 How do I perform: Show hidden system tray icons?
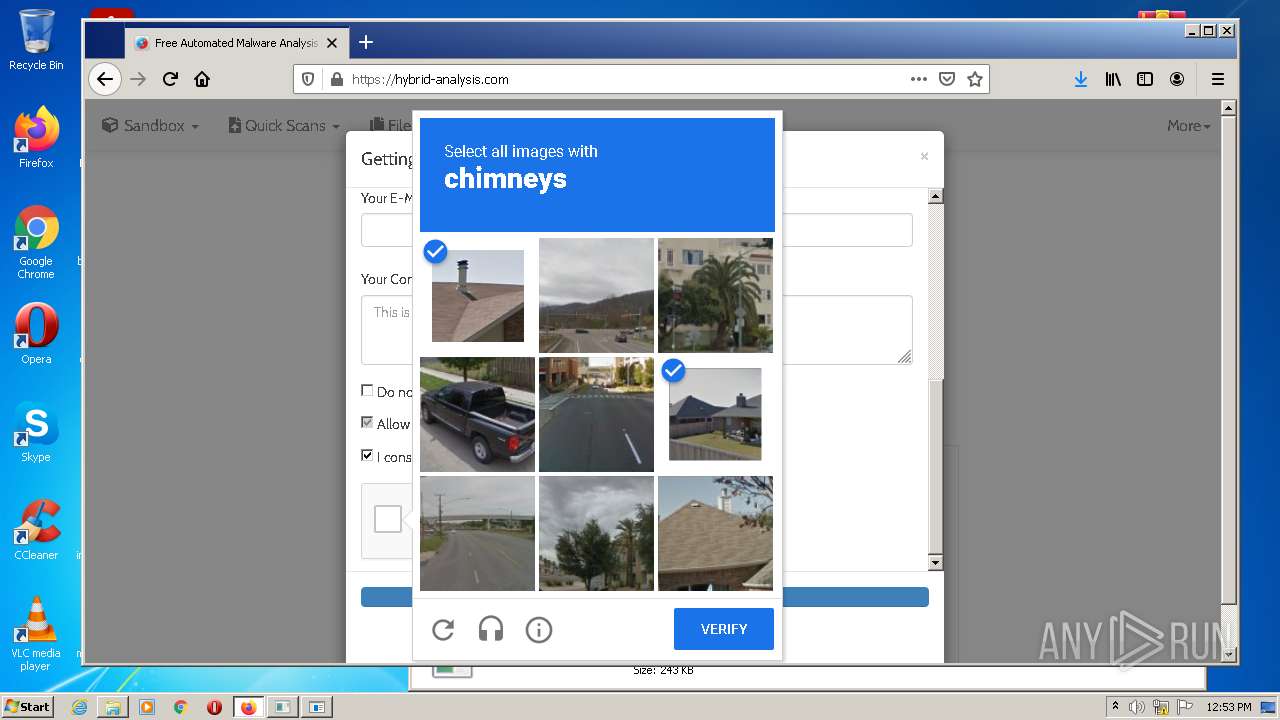[x=1115, y=707]
